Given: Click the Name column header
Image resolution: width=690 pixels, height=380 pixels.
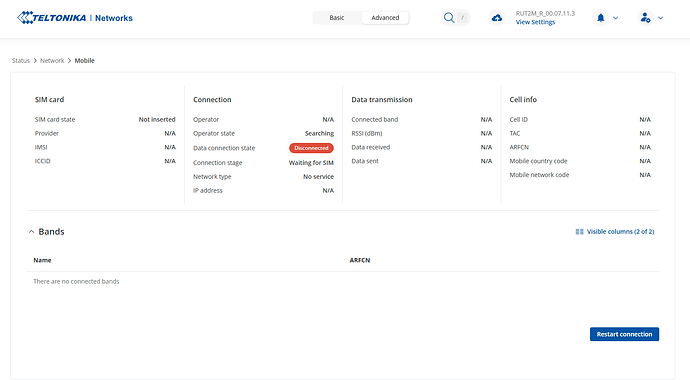Looking at the screenshot, I should point(42,260).
